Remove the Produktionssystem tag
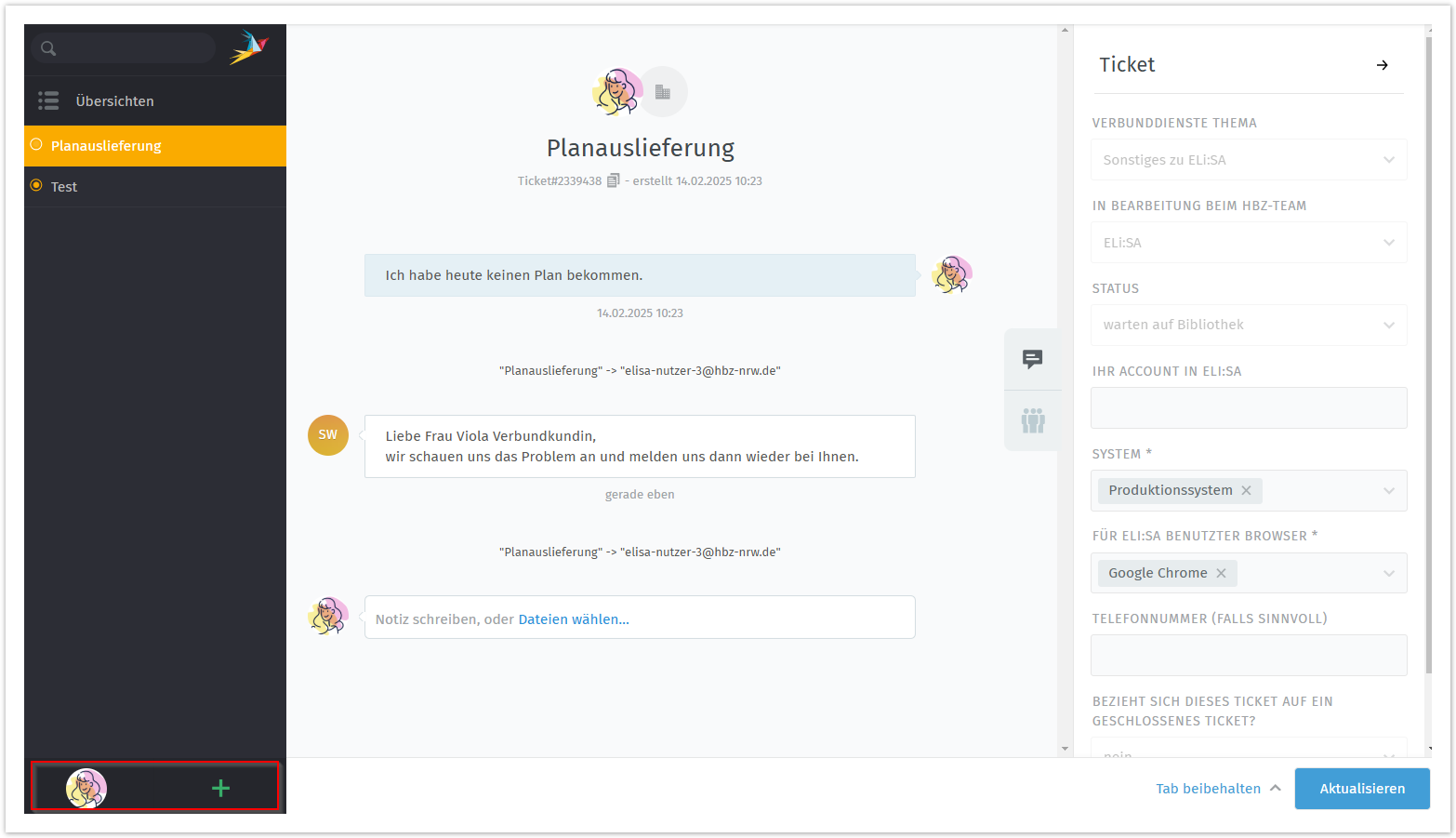The height and width of the screenshot is (838, 1456). (1246, 491)
